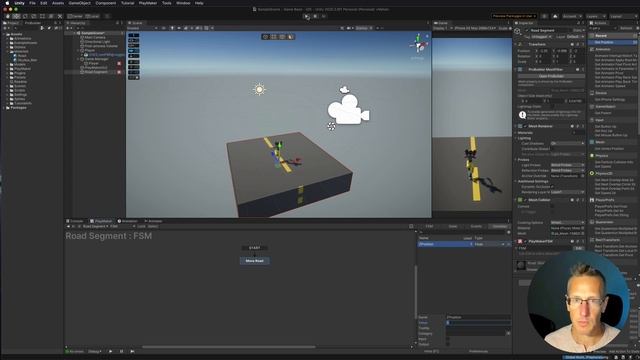Switch to the Game tab
The image size is (640, 360).
[441, 23]
